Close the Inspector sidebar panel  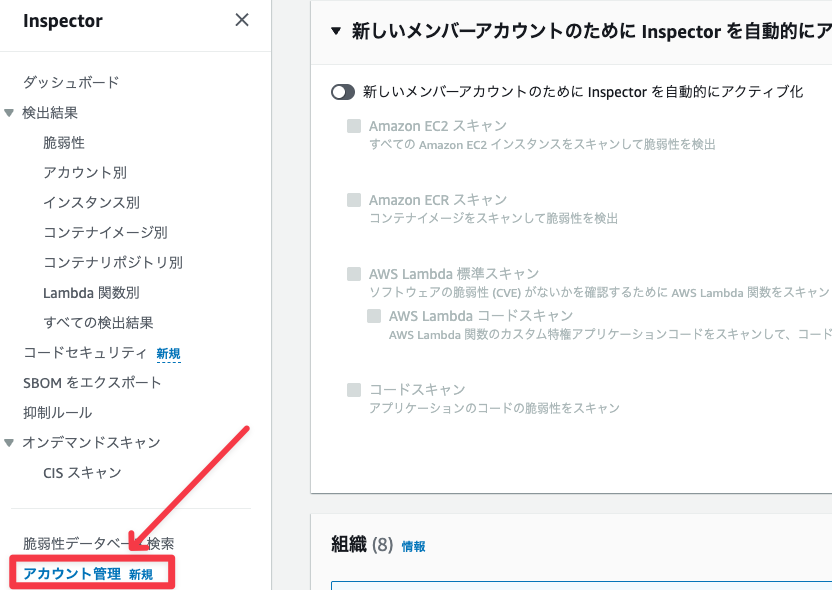[x=242, y=20]
